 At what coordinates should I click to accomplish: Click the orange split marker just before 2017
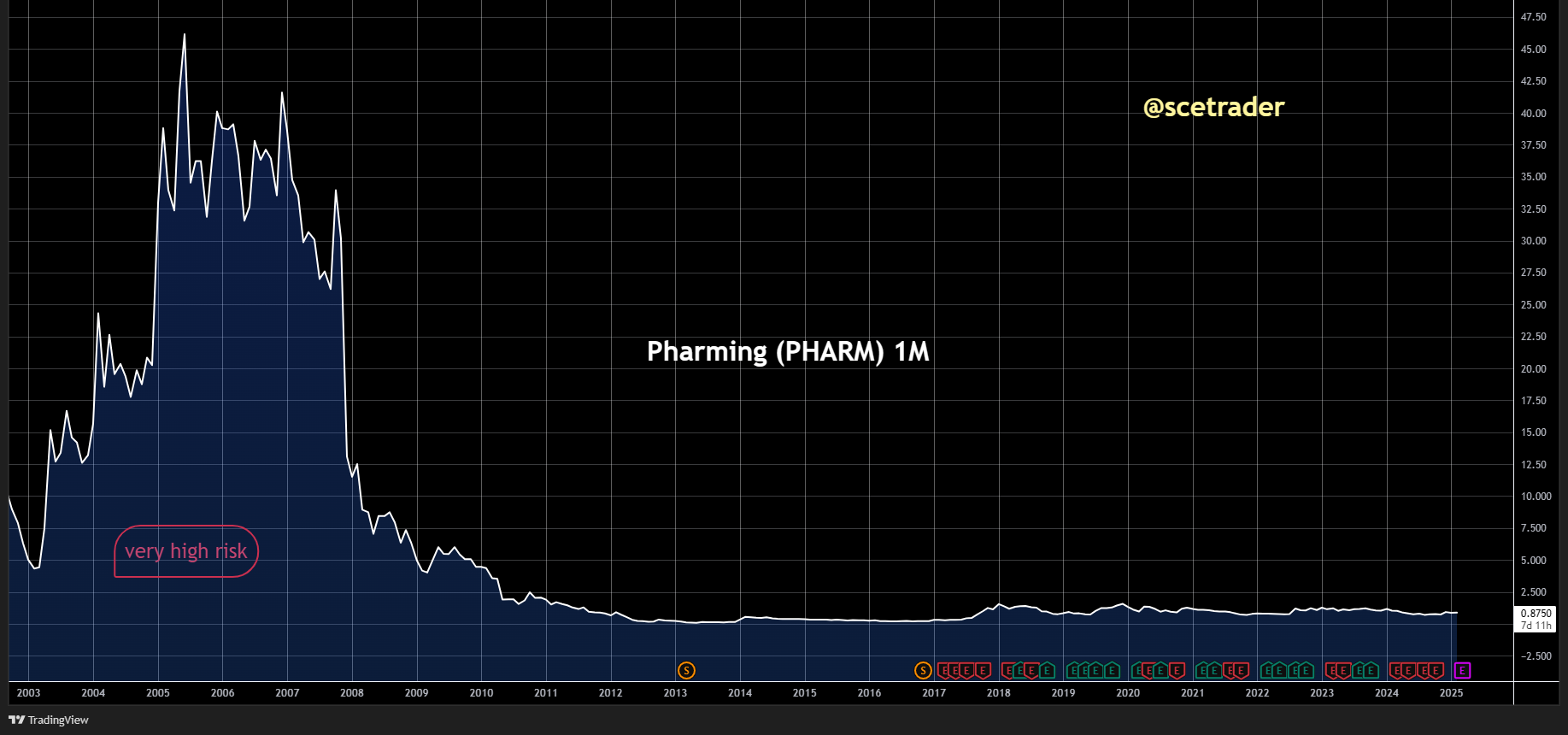923,671
